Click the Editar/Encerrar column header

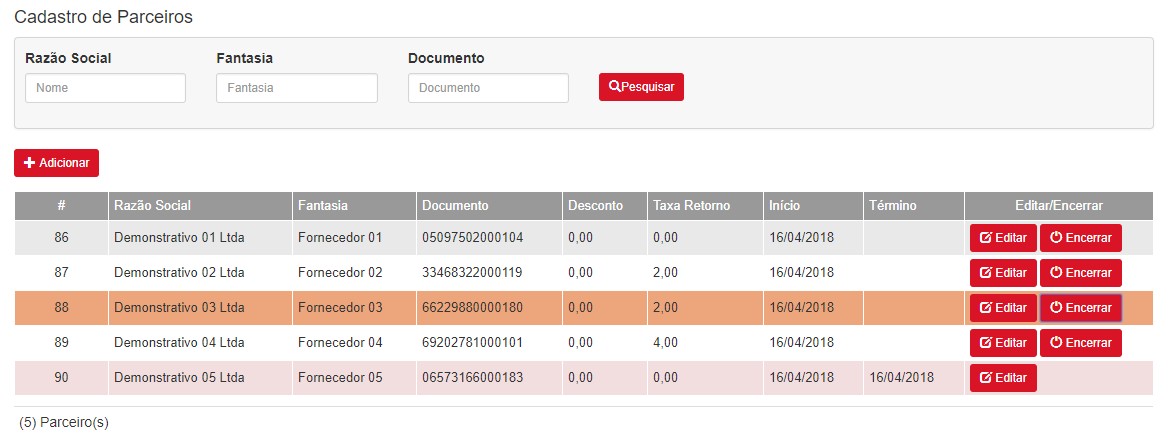(x=1059, y=205)
